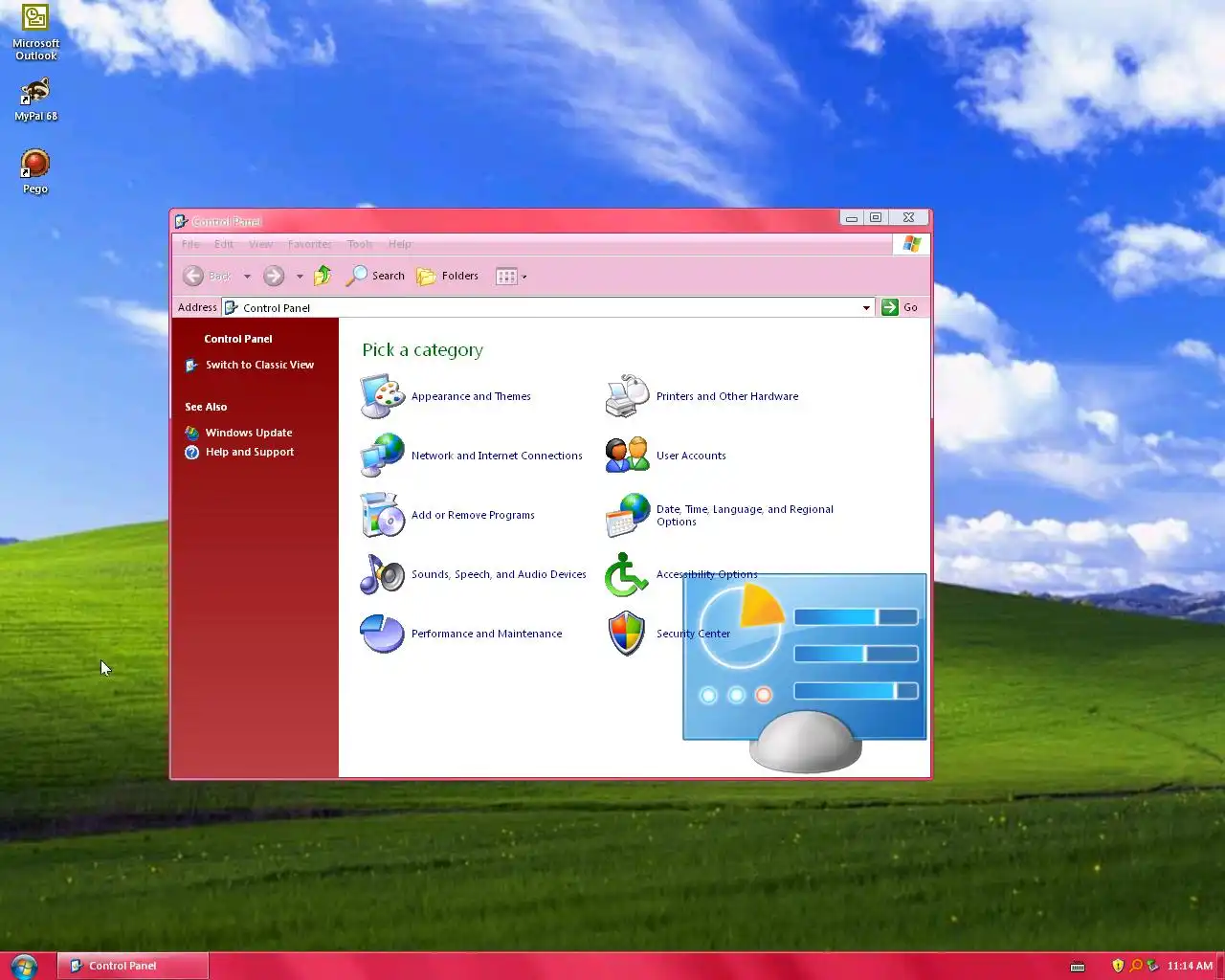Open the Date, Time, Language and Regional icon
This screenshot has width=1225, height=980.
(x=628, y=515)
